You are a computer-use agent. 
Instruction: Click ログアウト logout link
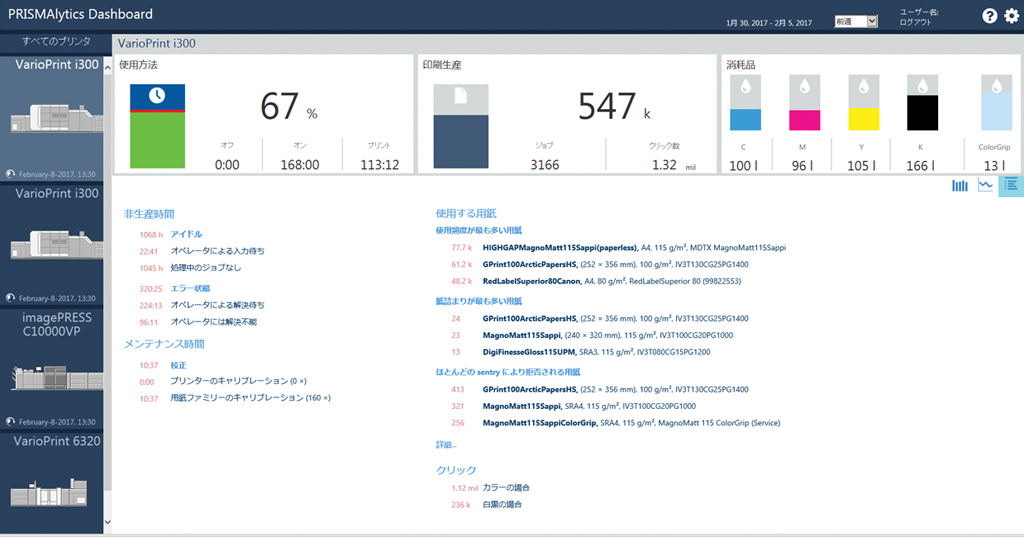pyautogui.click(x=915, y=23)
